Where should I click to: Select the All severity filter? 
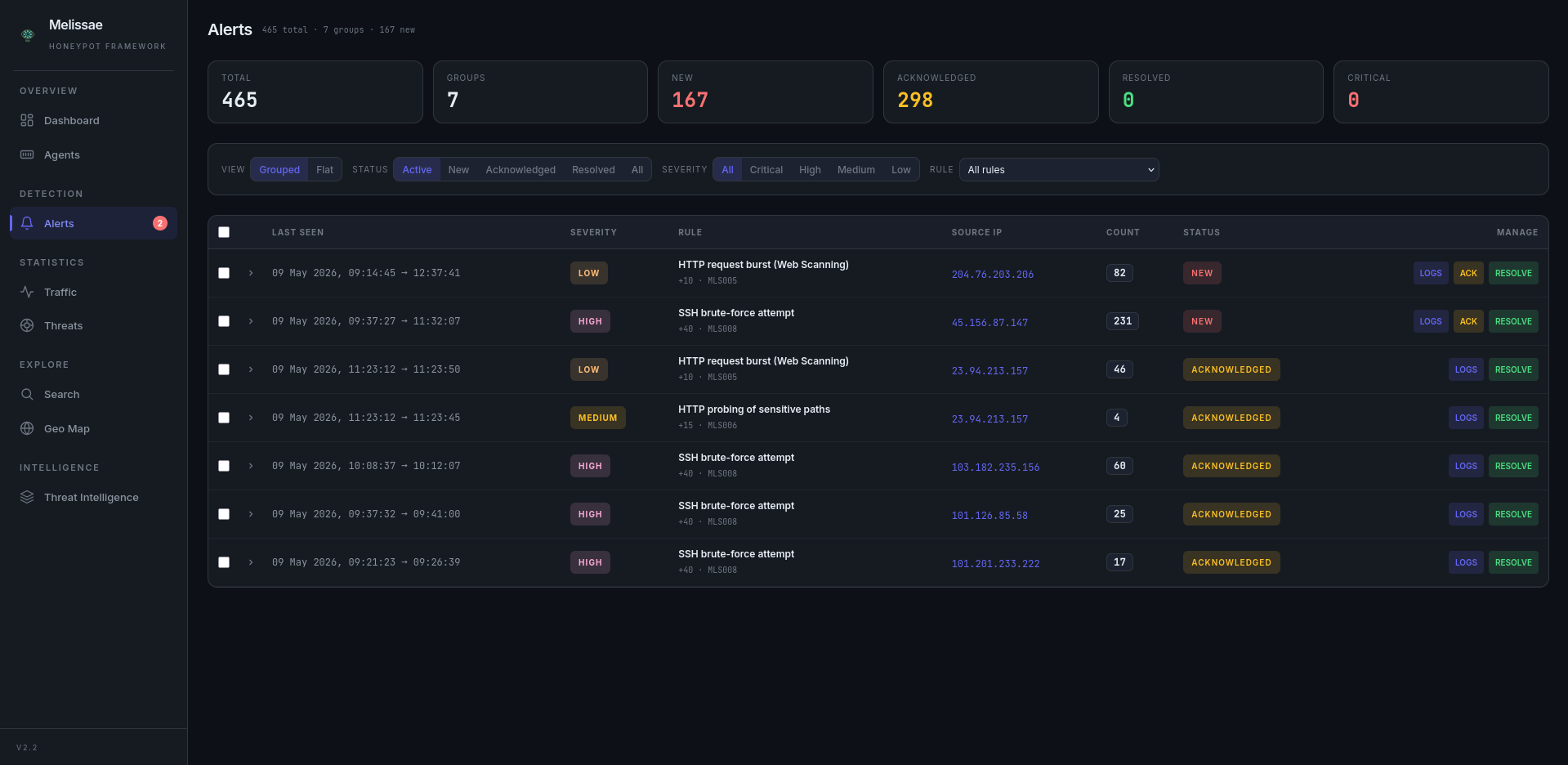coord(727,169)
